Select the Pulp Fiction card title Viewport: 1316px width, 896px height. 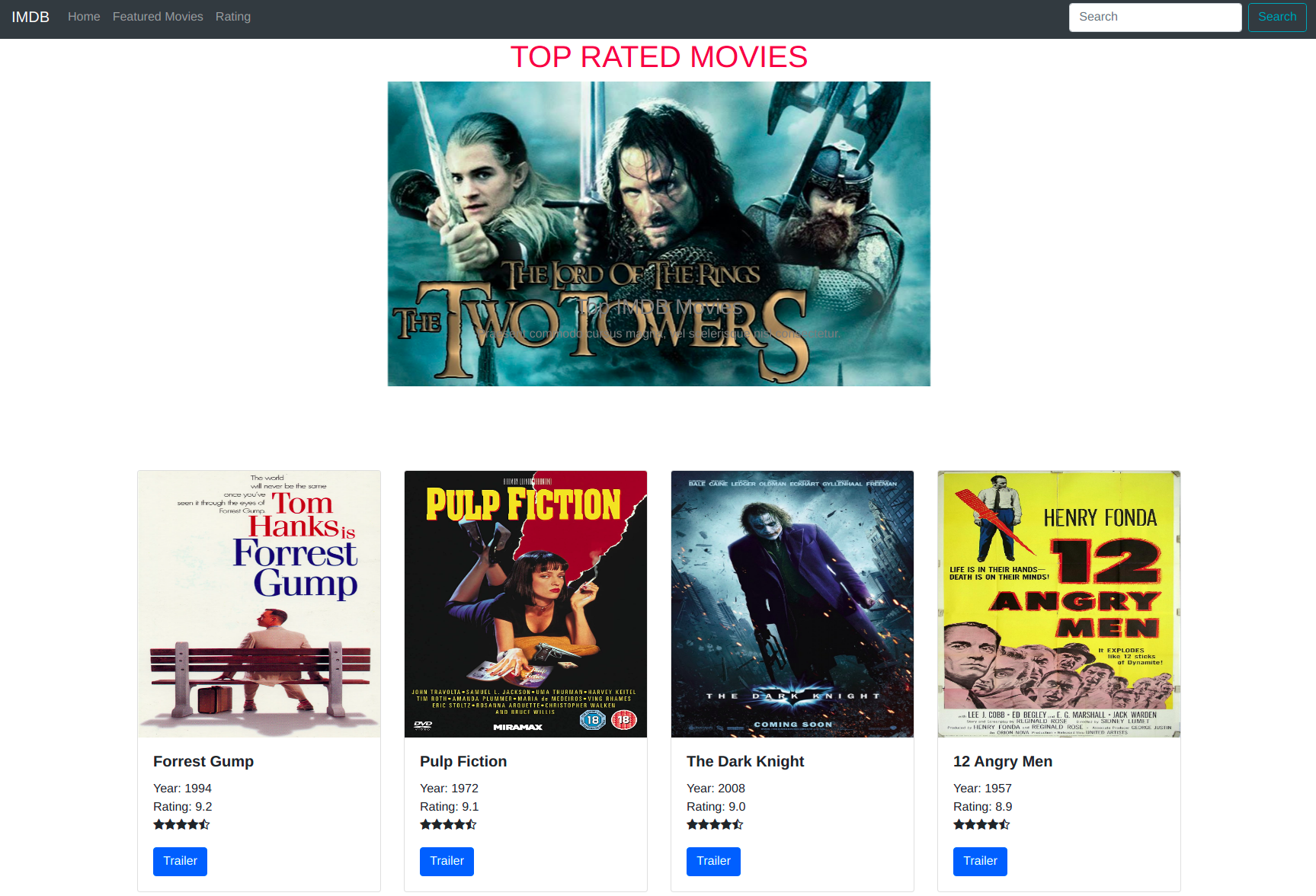click(463, 761)
